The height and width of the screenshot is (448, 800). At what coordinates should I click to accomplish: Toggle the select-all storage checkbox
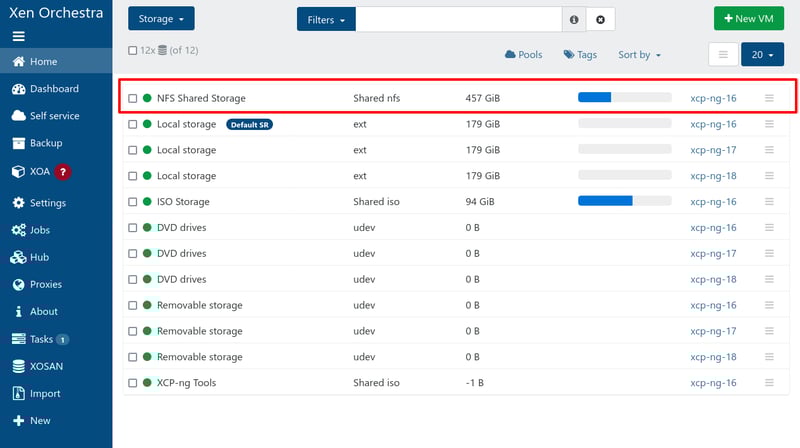[x=133, y=51]
